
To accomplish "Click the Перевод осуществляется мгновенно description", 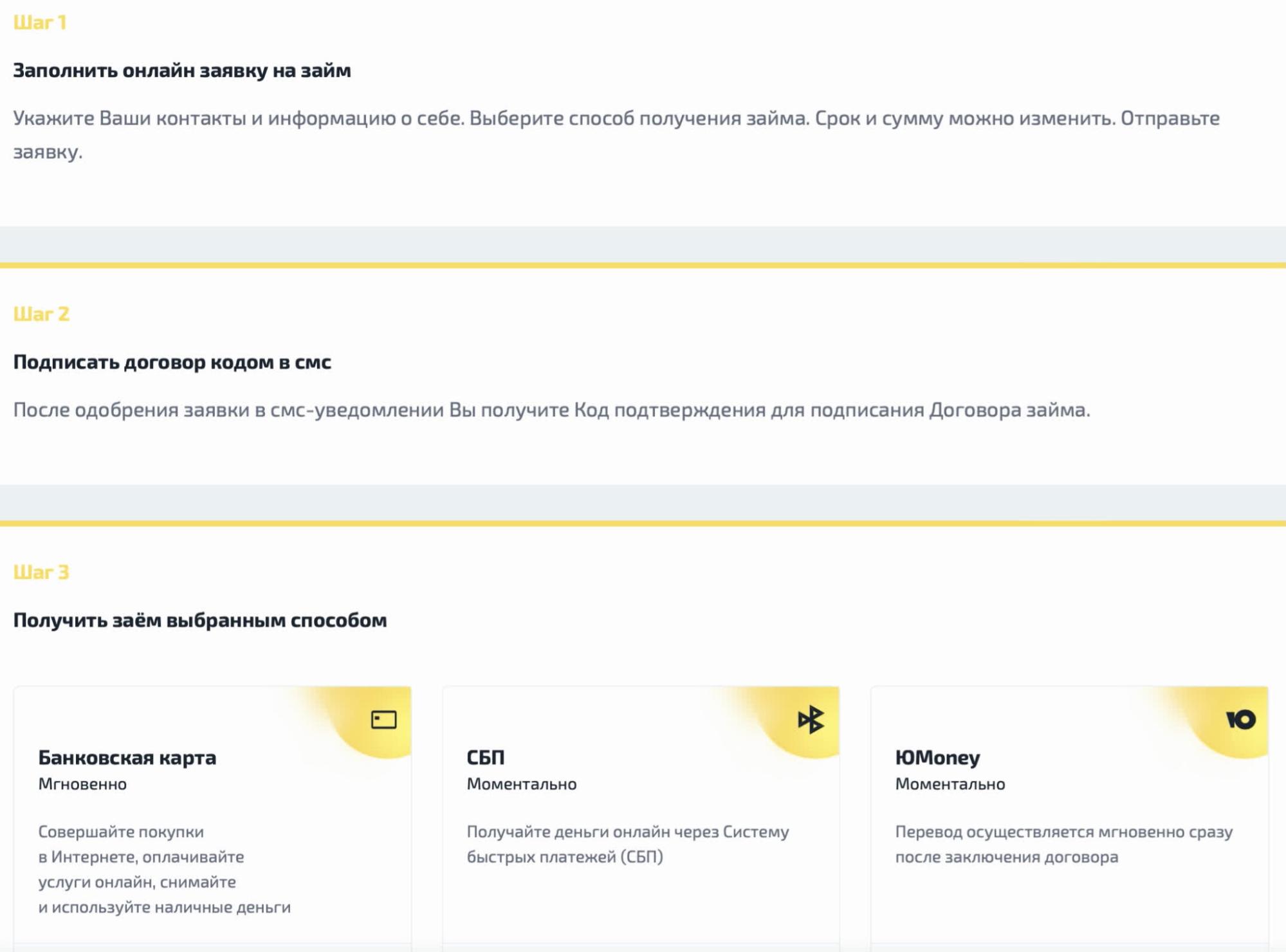I will pos(1063,844).
